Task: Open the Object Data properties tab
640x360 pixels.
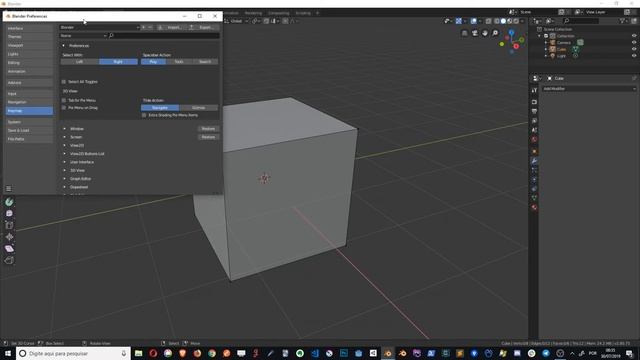Action: click(534, 198)
